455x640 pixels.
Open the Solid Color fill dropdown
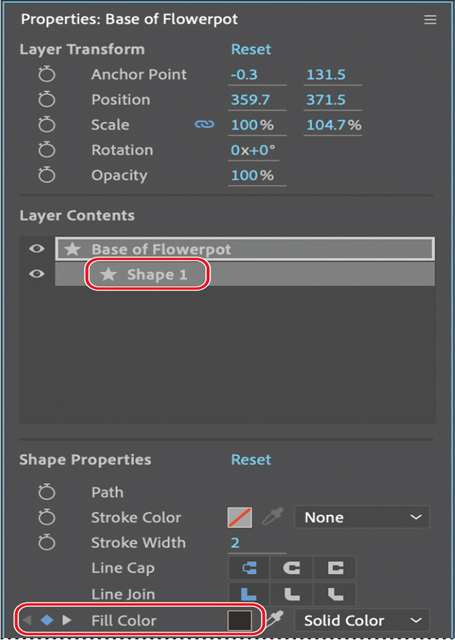pyautogui.click(x=362, y=620)
